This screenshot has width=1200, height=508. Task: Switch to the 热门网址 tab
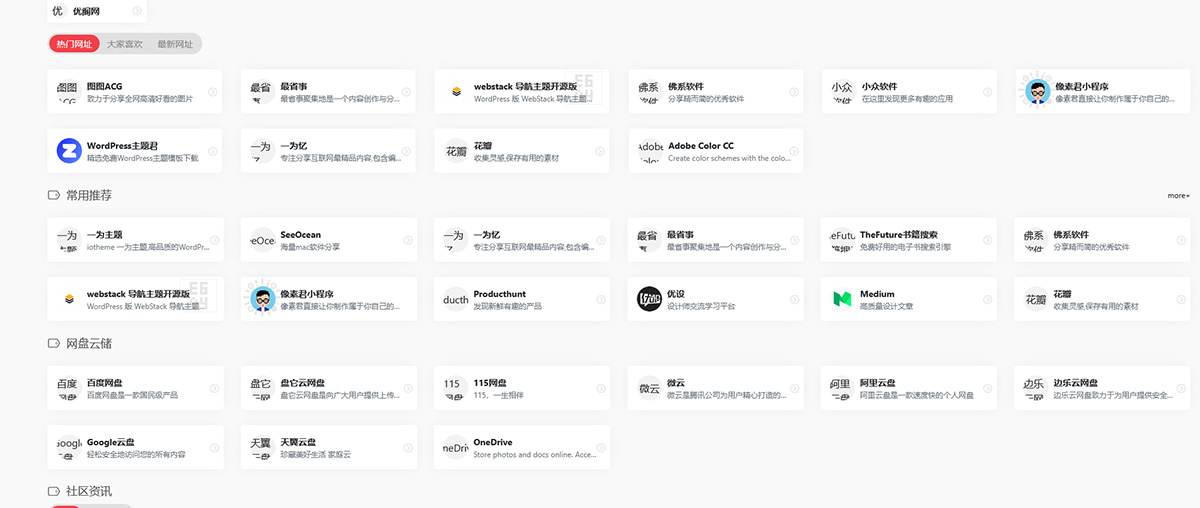[74, 44]
